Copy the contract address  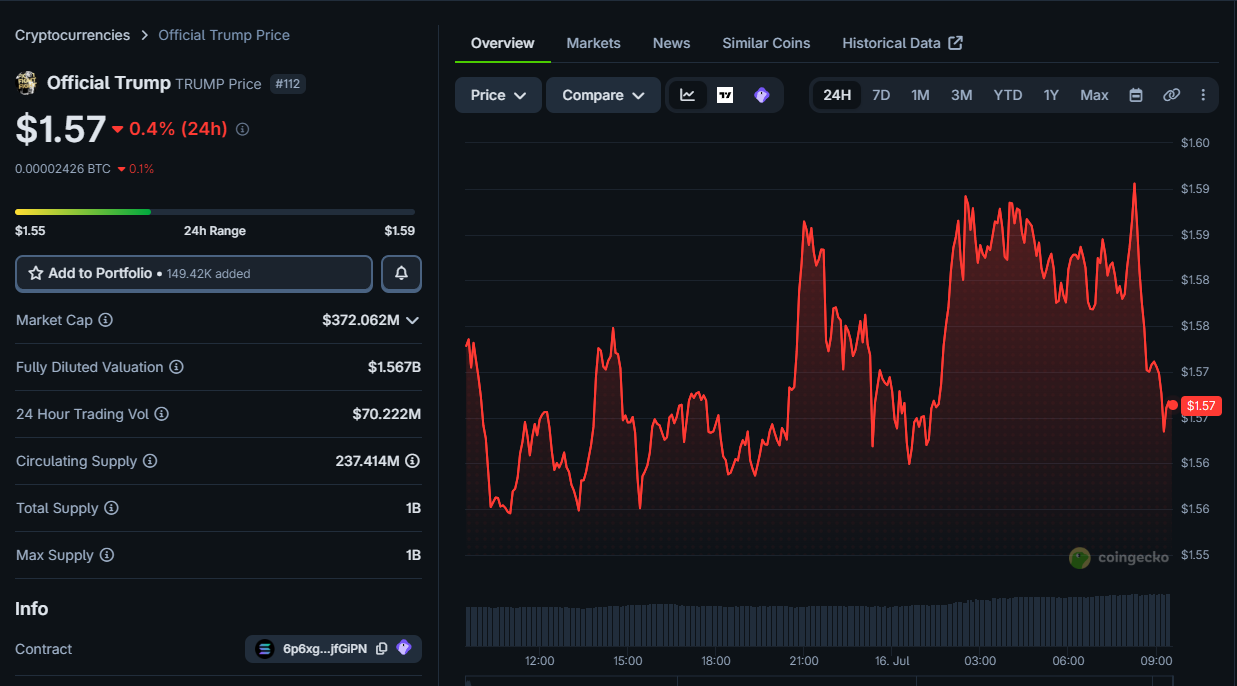(381, 649)
